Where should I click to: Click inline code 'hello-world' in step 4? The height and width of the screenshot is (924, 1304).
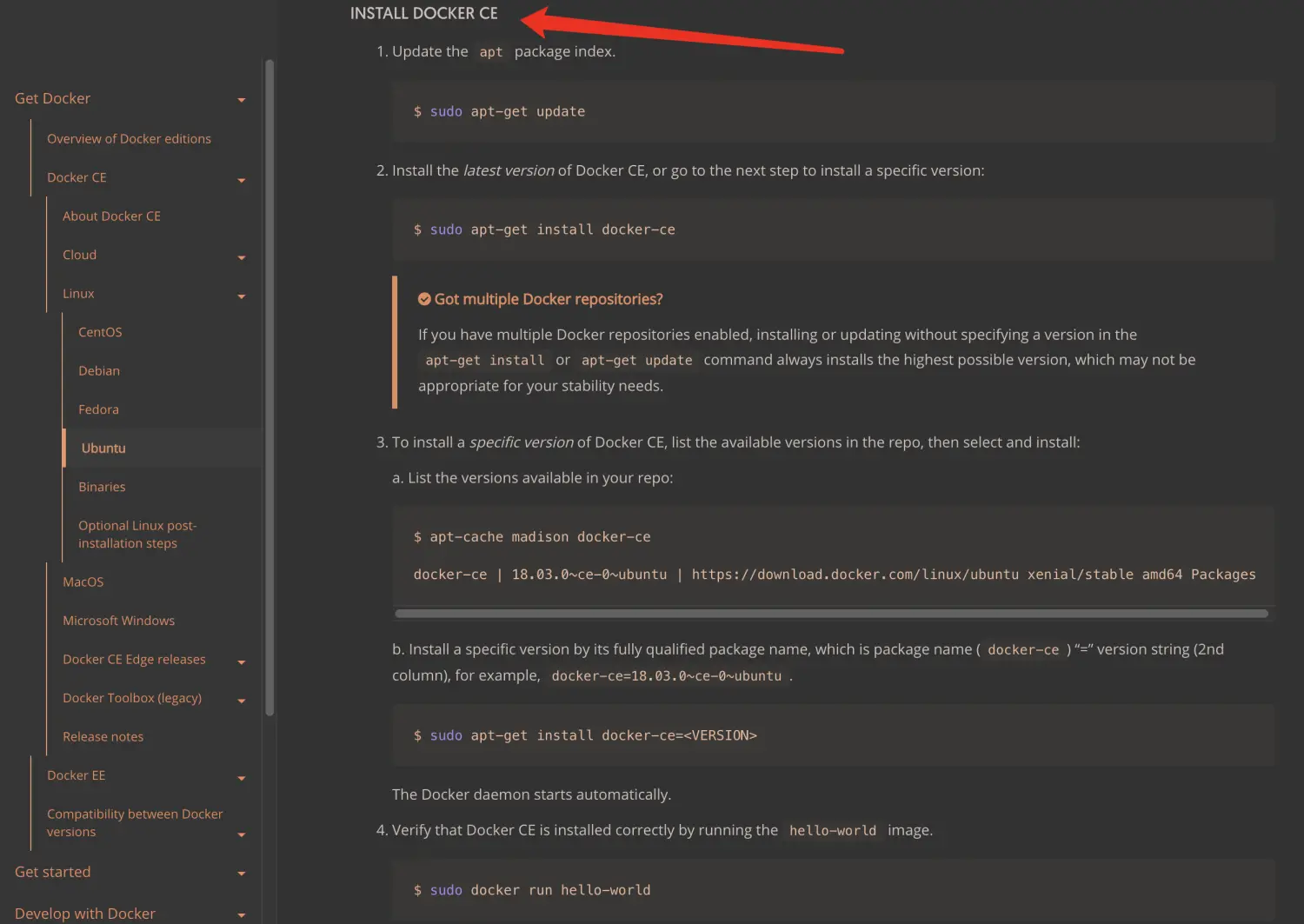click(x=833, y=831)
